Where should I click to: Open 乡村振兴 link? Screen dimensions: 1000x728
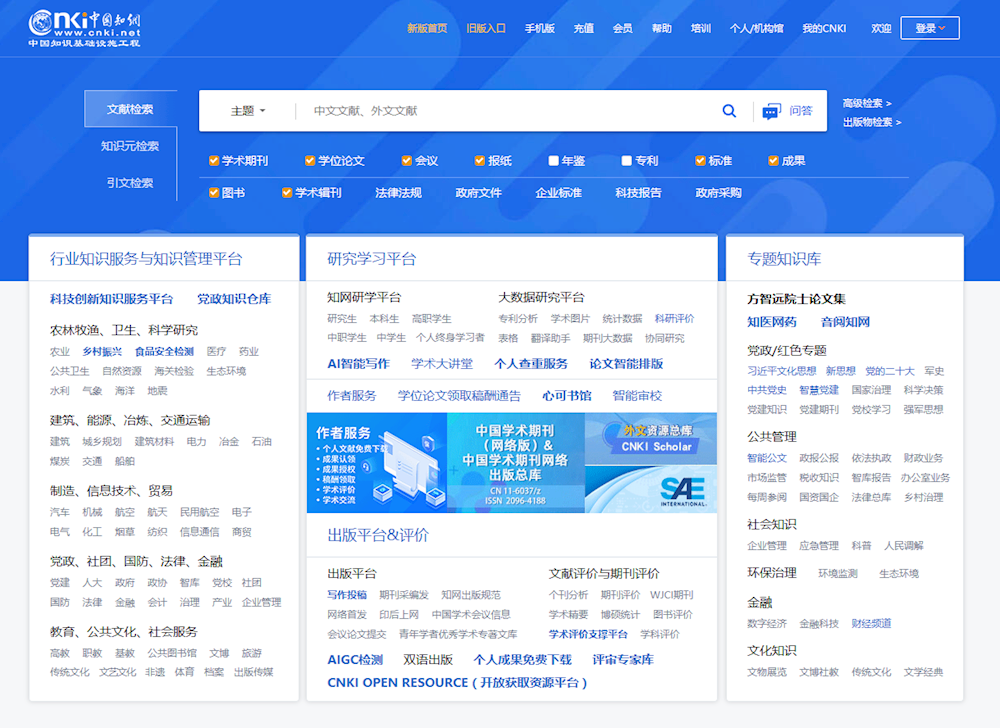(x=102, y=351)
